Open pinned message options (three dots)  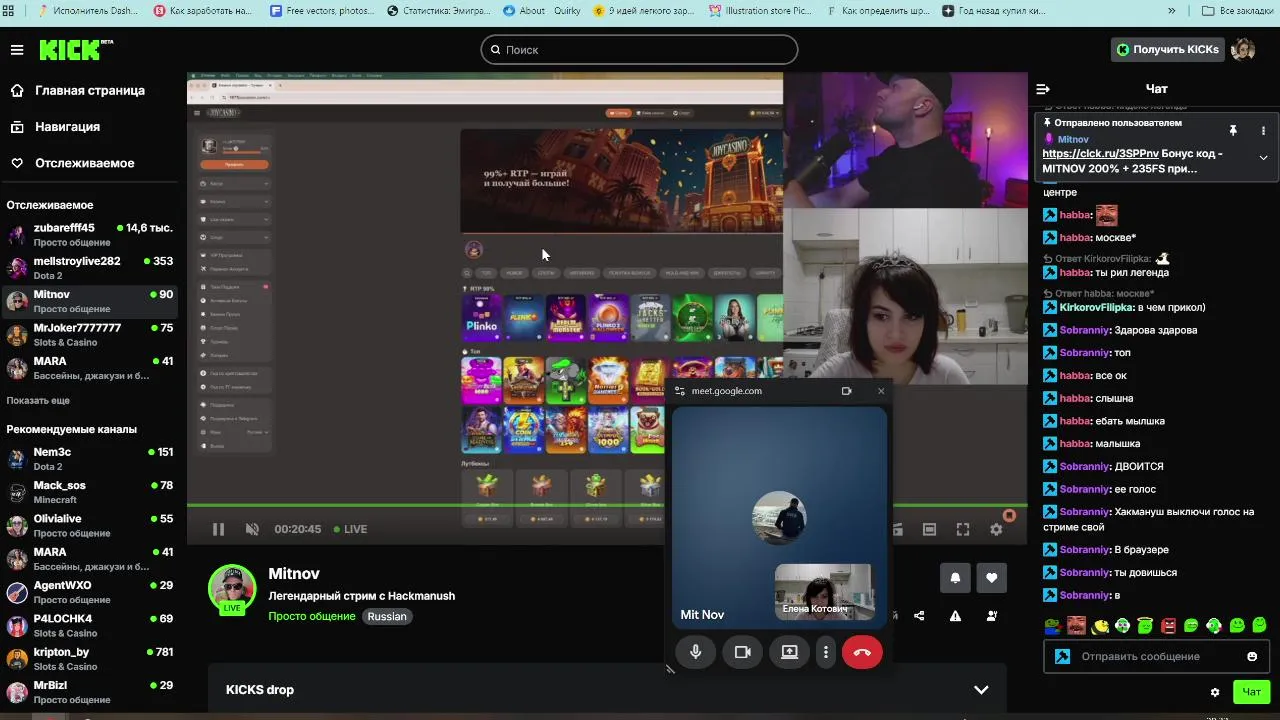1263,131
